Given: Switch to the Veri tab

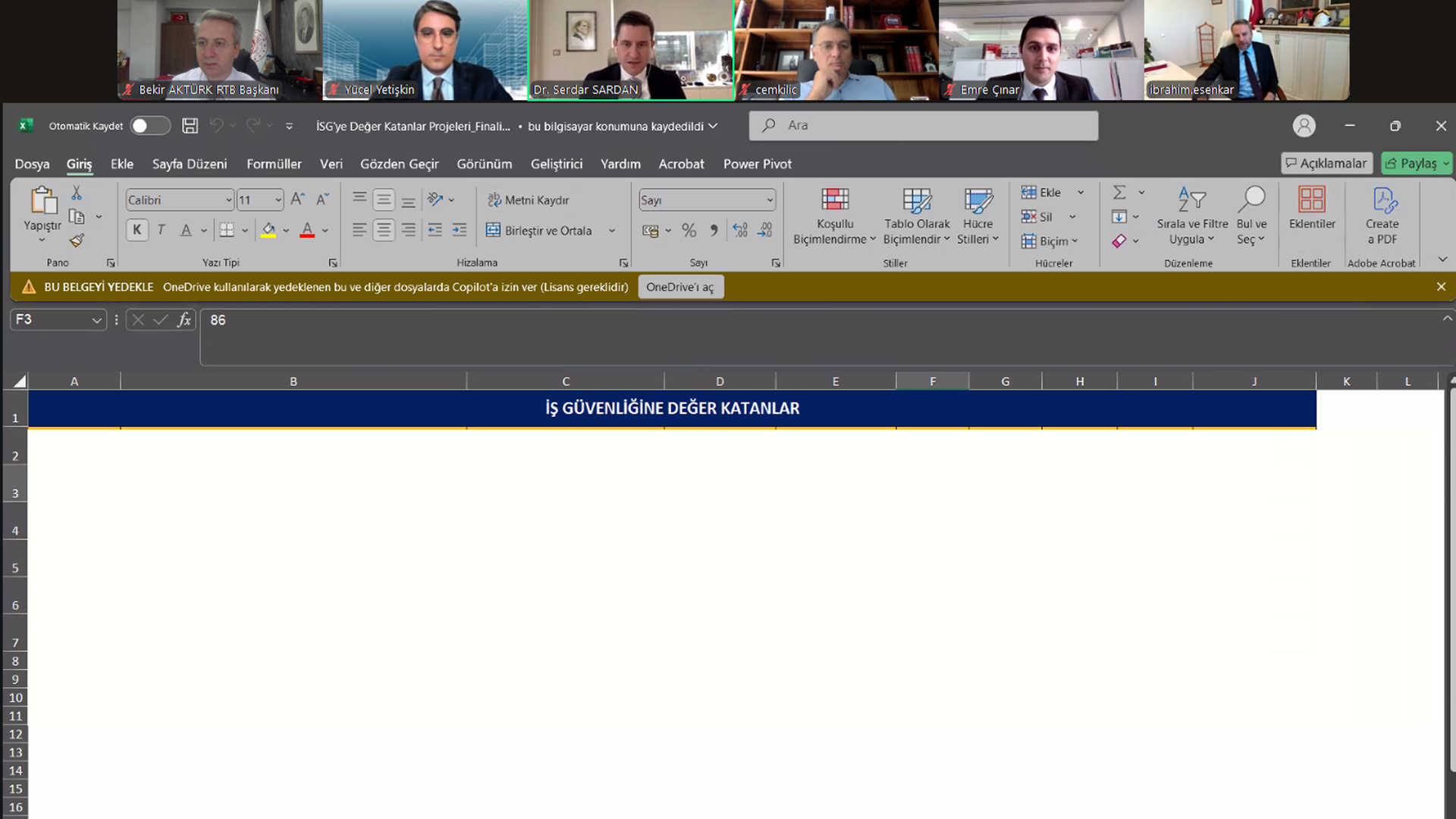Looking at the screenshot, I should click(x=331, y=164).
